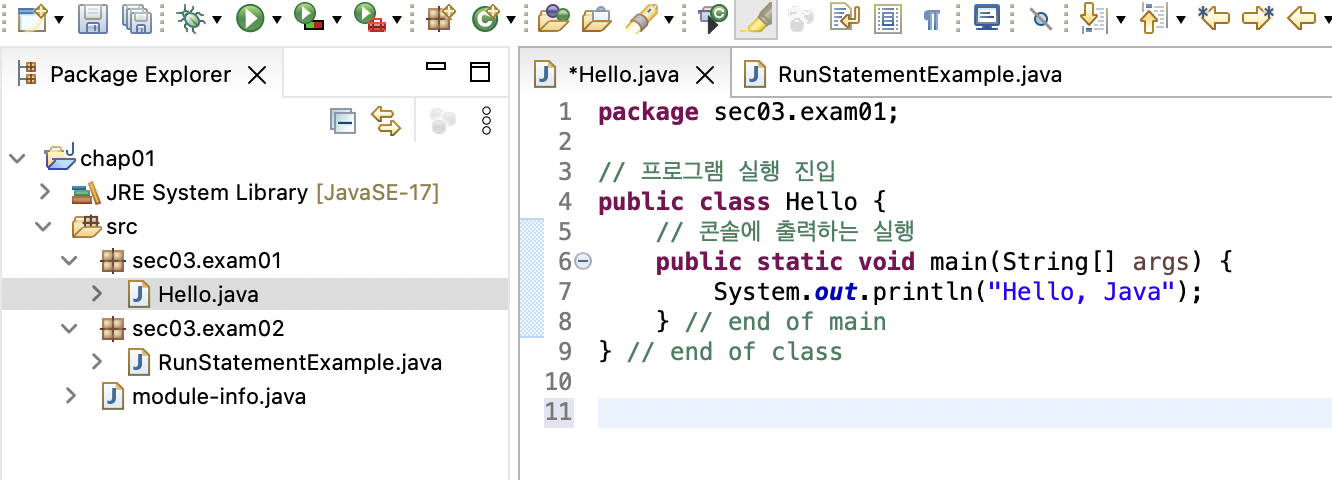Click the Open Type icon
1332x480 pixels.
coord(553,17)
